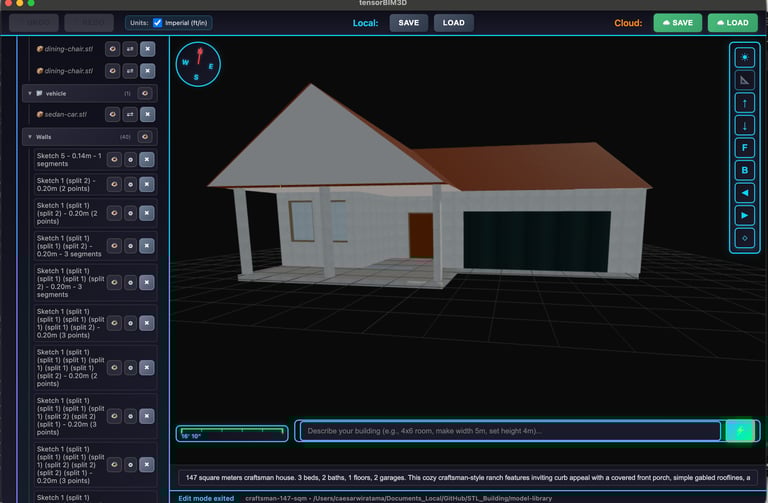Select sedan-car.stl item
Viewport: 768px width, 503px height.
pyautogui.click(x=66, y=115)
